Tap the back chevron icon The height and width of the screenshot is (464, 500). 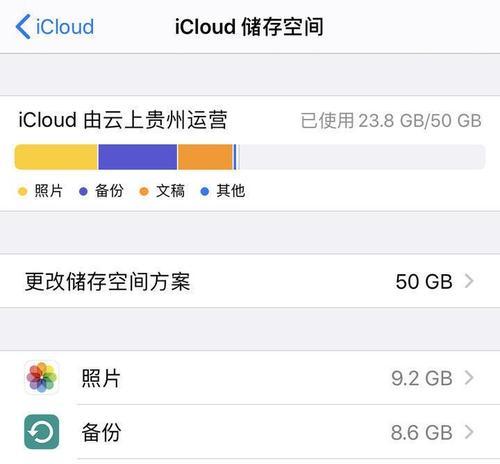pyautogui.click(x=23, y=26)
